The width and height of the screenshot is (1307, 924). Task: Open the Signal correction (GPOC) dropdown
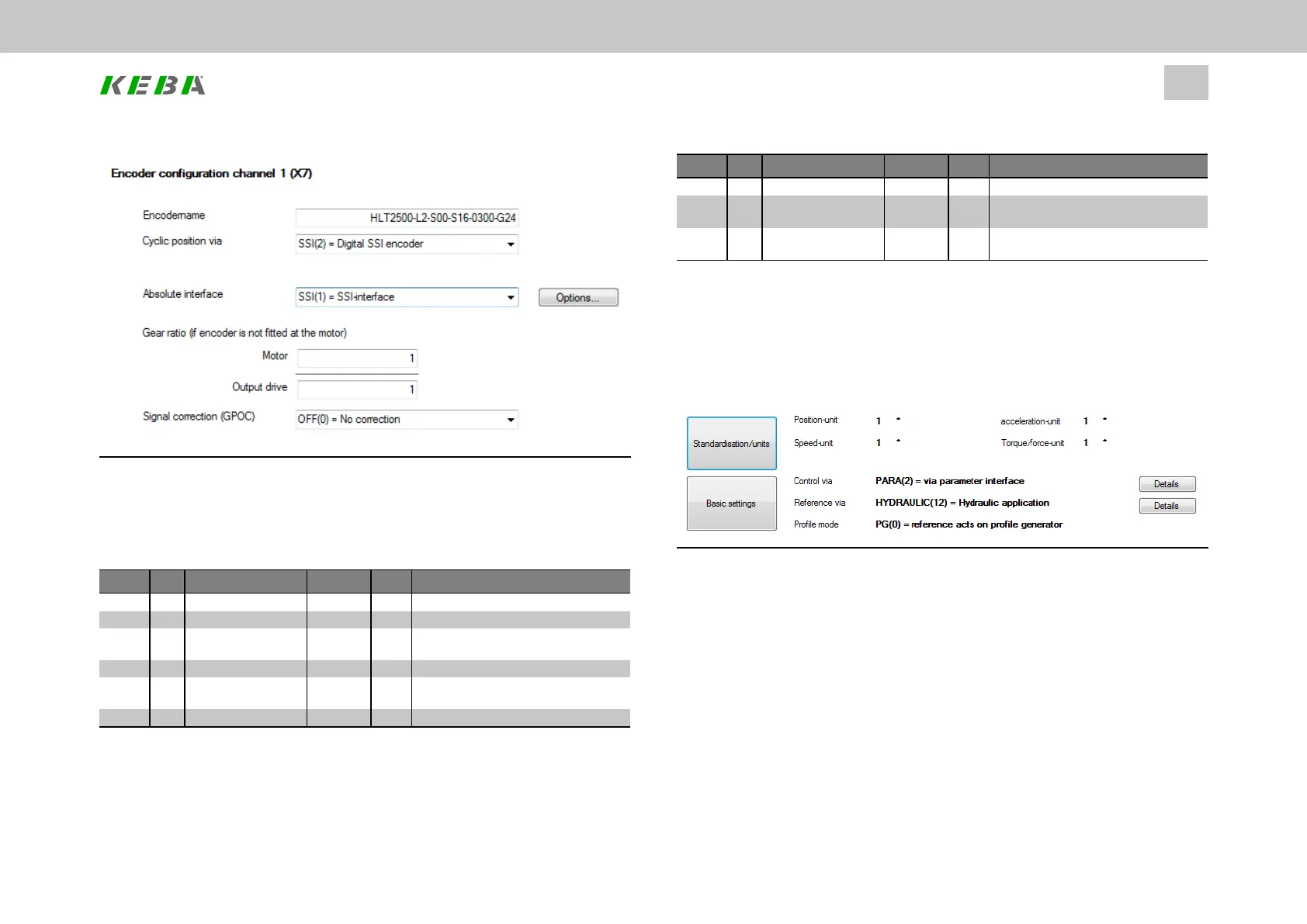click(407, 420)
